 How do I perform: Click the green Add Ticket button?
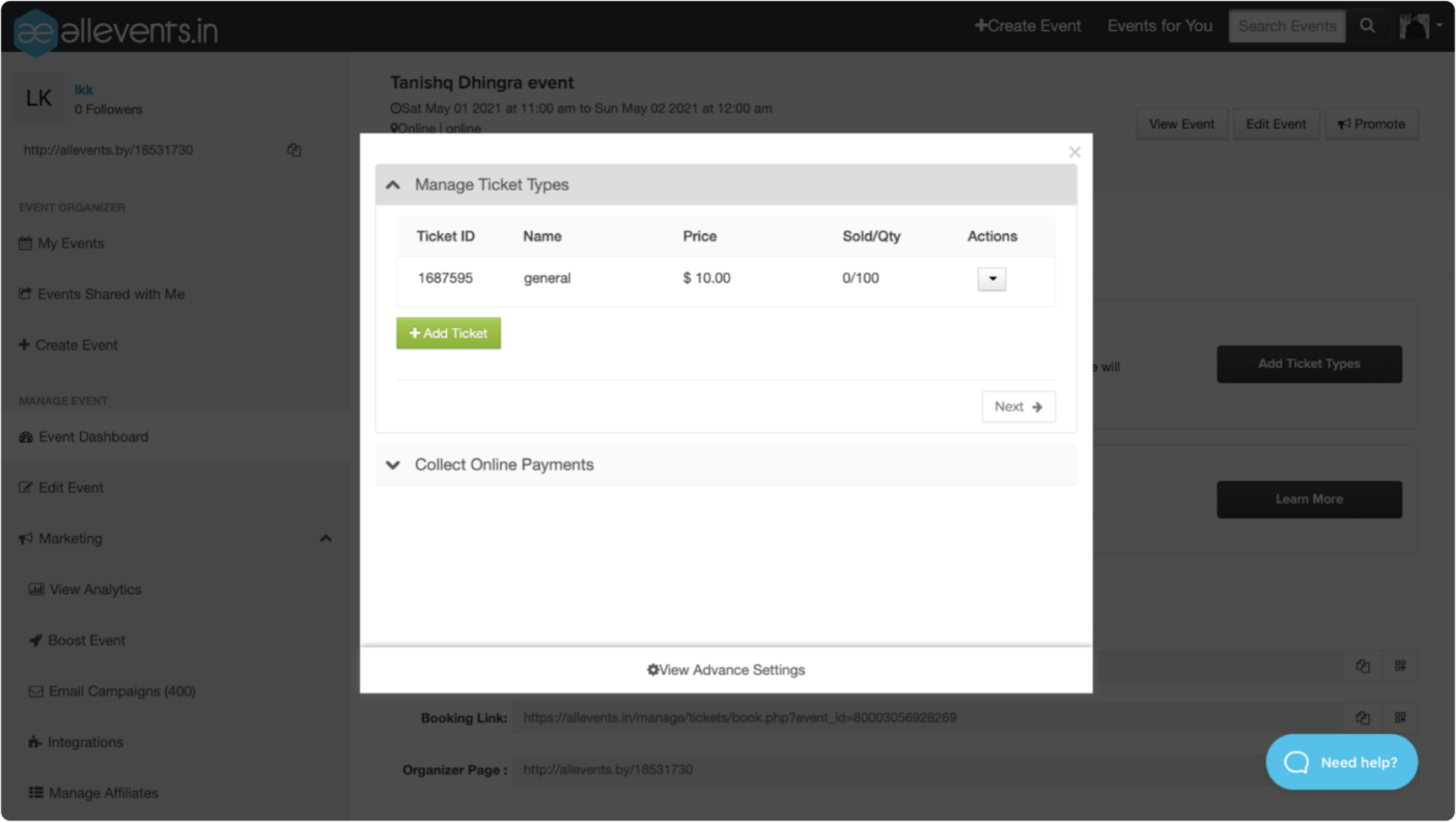(x=448, y=333)
